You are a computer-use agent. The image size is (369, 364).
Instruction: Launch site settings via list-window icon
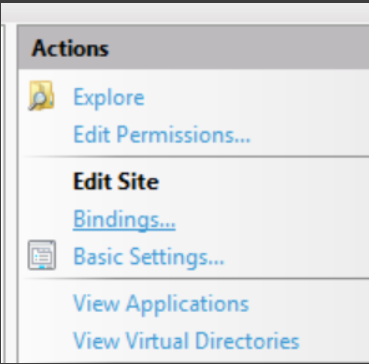tap(42, 255)
